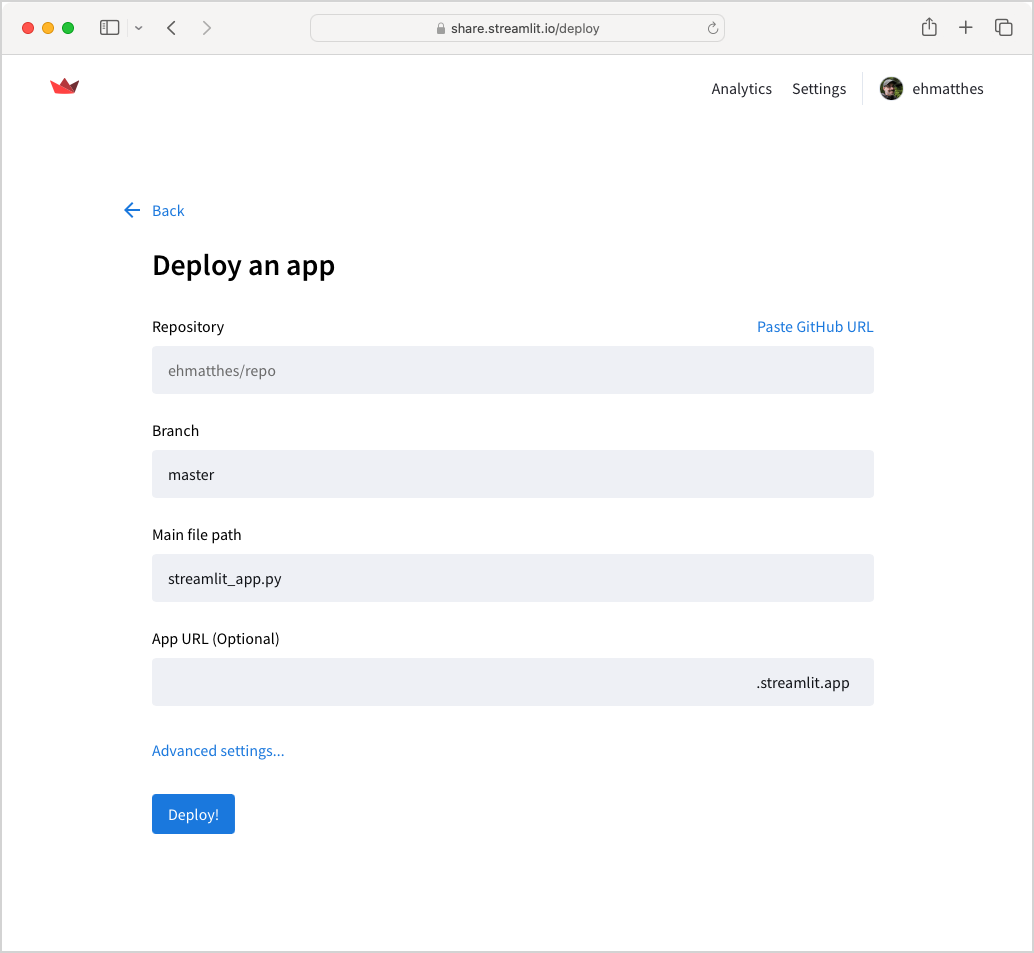Screen dimensions: 1034x953
Task: Click the Repository label
Action: (x=188, y=327)
